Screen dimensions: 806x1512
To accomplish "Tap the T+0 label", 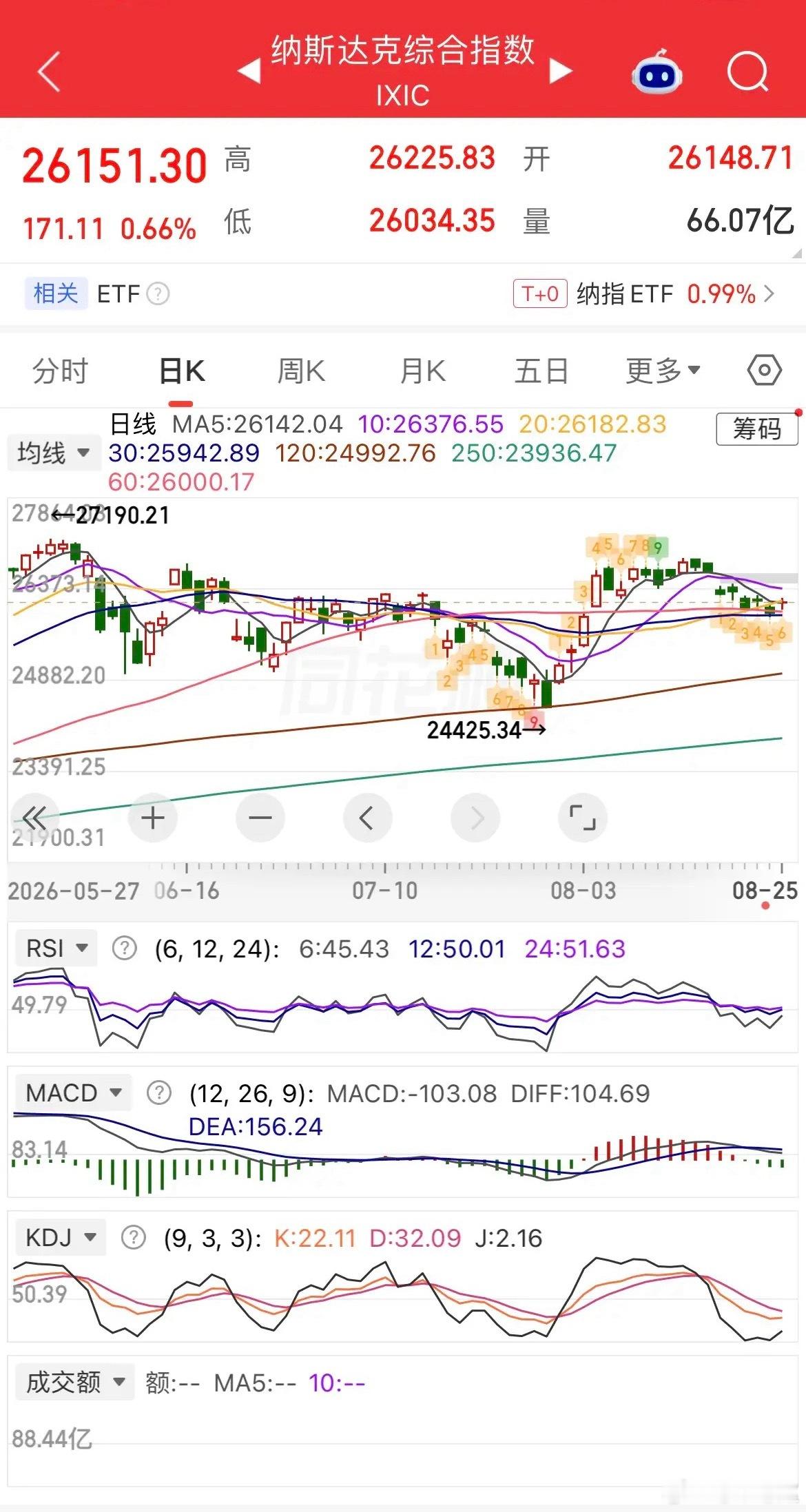I will pos(540,294).
